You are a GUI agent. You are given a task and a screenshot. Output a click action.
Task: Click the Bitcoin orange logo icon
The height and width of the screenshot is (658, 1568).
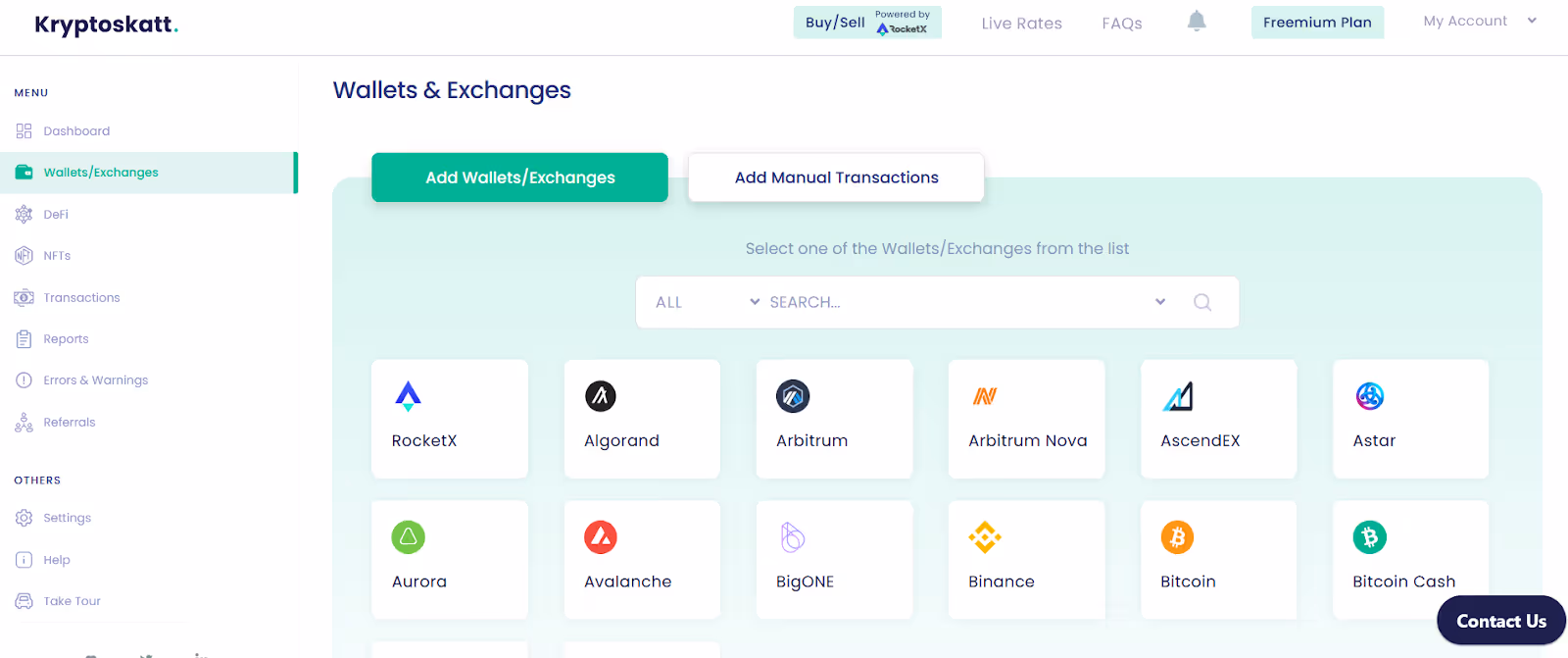pos(1177,537)
